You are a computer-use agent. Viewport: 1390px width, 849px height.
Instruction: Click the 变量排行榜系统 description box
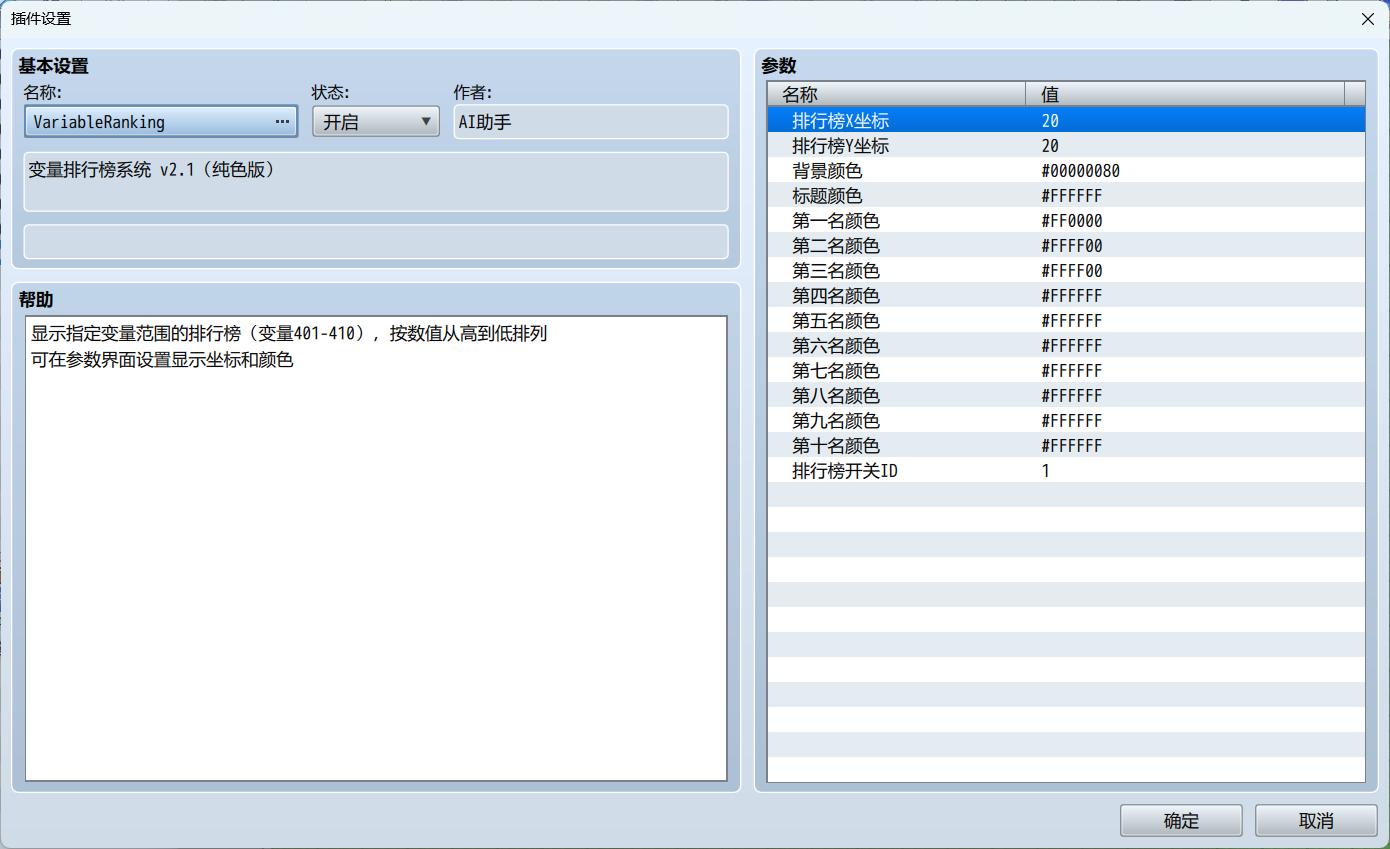[x=376, y=182]
